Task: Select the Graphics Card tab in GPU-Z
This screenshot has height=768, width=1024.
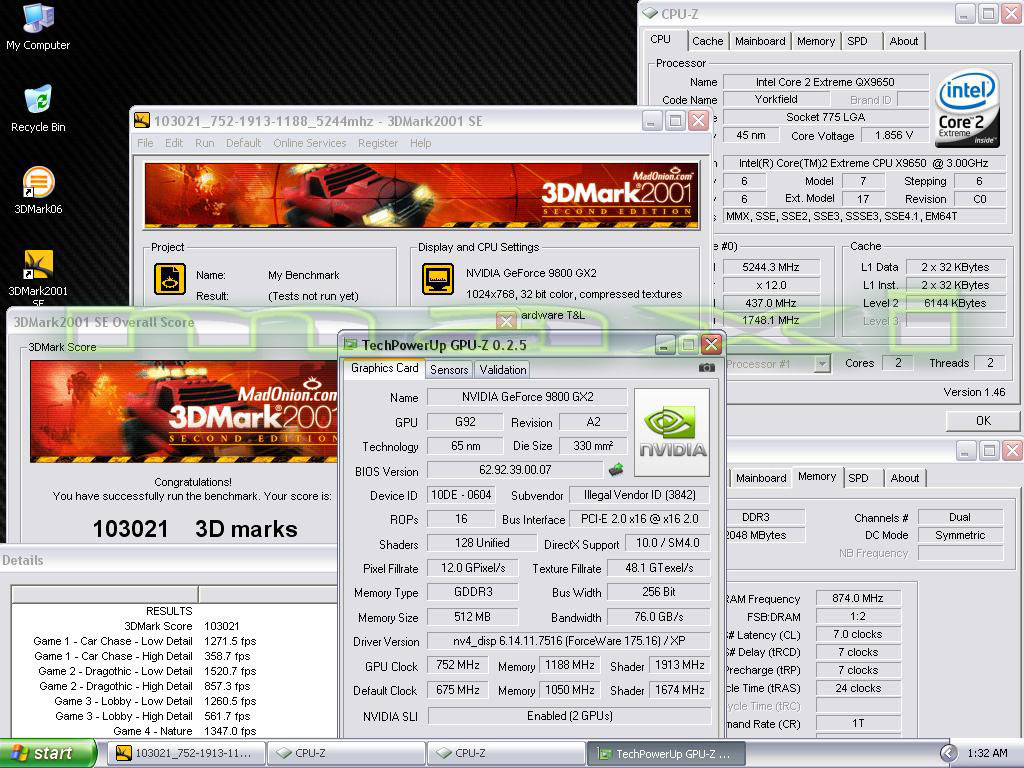Action: point(384,368)
